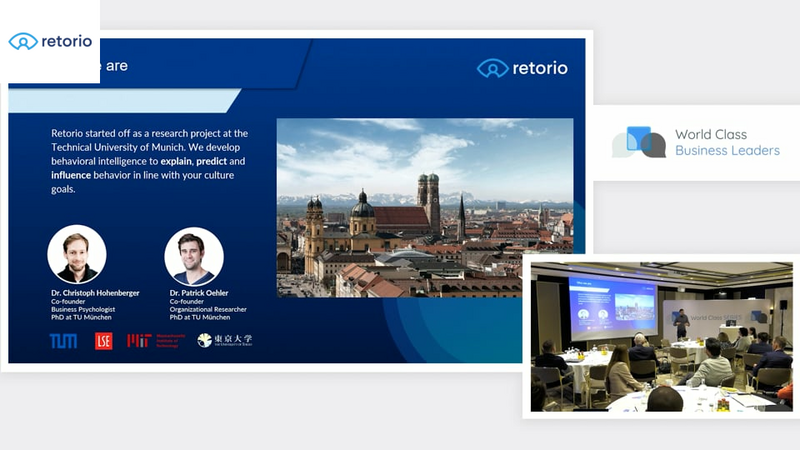Select Dr. Patrick Oehler's portrait photo
Image resolution: width=800 pixels, height=450 pixels.
194,256
